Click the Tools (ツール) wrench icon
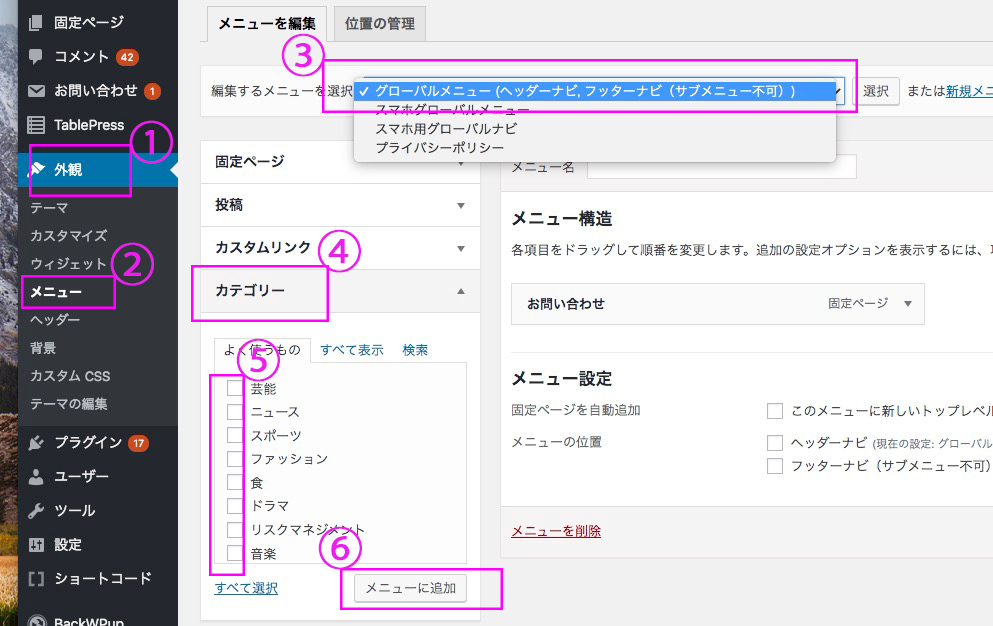Viewport: 993px width, 626px height. (x=36, y=511)
